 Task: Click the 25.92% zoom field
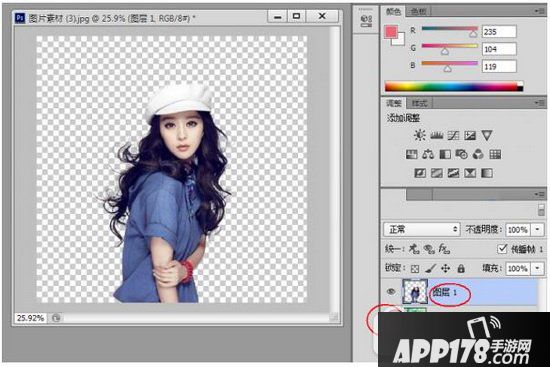[30, 318]
